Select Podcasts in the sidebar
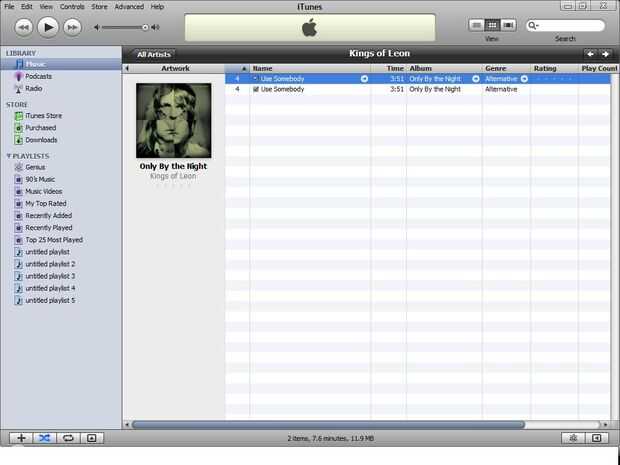This screenshot has width=620, height=465. tap(38, 76)
